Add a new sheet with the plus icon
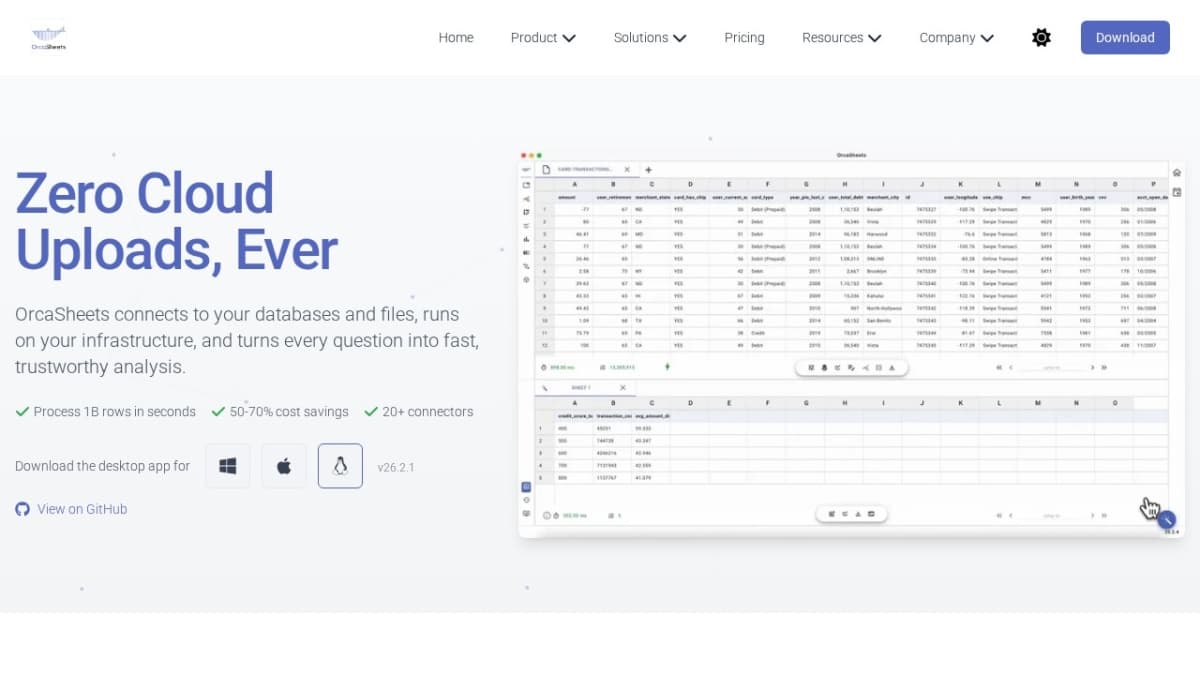1200x675 pixels. pyautogui.click(x=648, y=170)
